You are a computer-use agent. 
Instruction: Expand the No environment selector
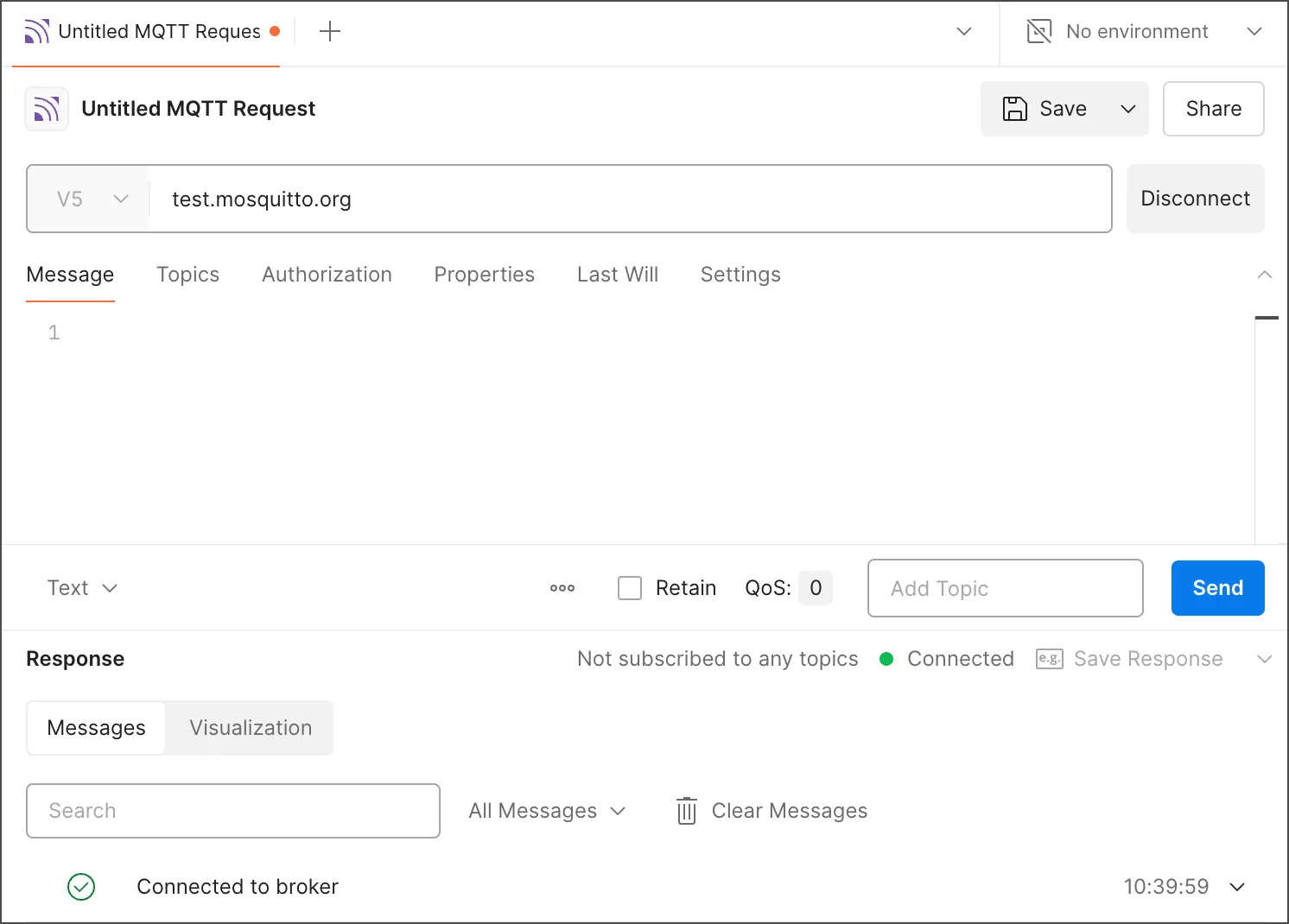[x=1254, y=32]
